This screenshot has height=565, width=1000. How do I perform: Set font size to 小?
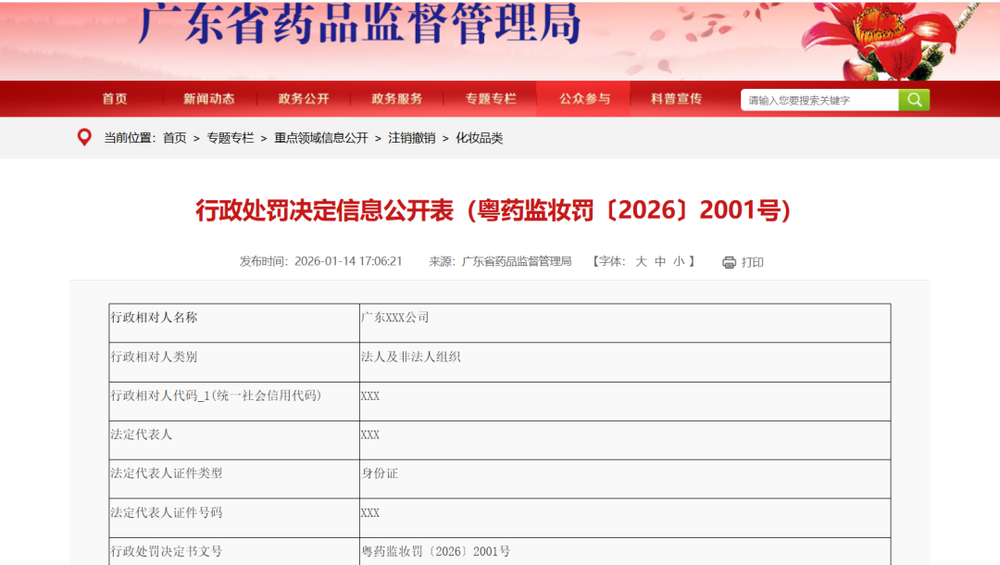click(x=678, y=261)
